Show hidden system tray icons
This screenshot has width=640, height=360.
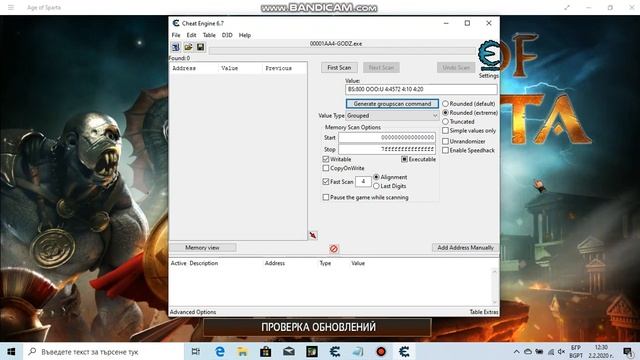coord(516,351)
